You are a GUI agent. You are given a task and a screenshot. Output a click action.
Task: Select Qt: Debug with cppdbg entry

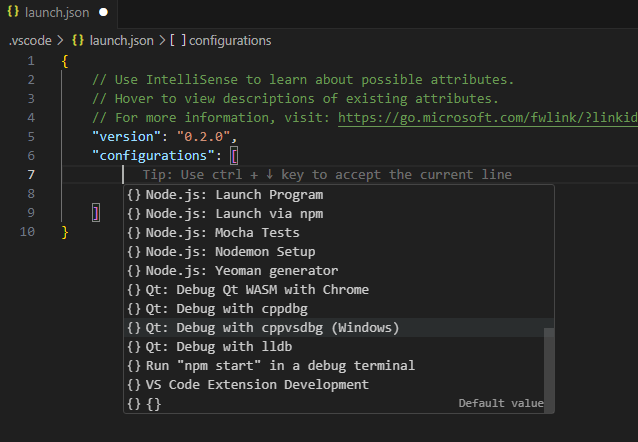pos(339,309)
